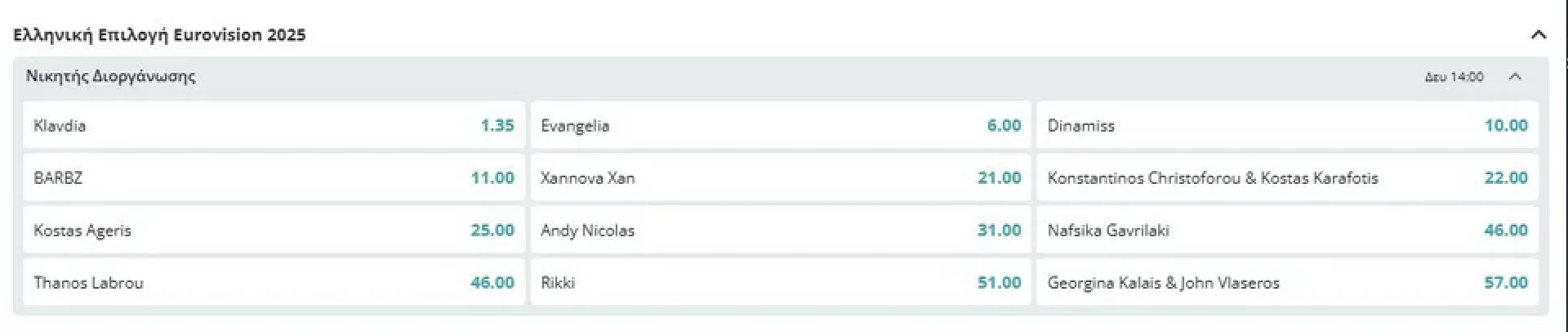Screen dimensions: 1568x332
Task: Select Rikki odds 51.00
Action: (x=780, y=282)
